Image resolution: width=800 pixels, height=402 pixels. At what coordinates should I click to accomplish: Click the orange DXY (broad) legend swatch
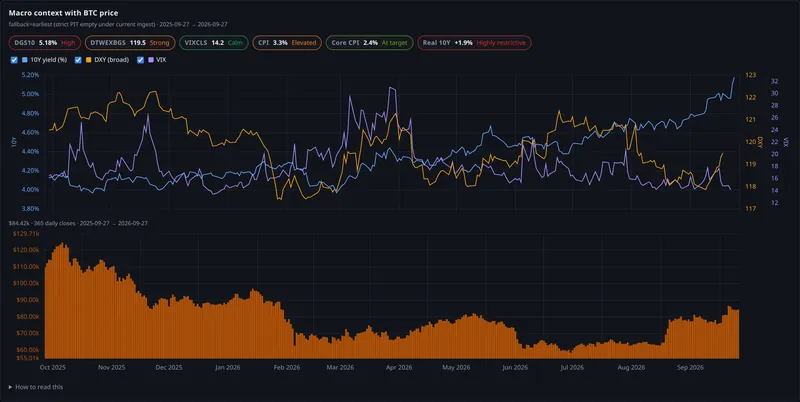coord(89,60)
